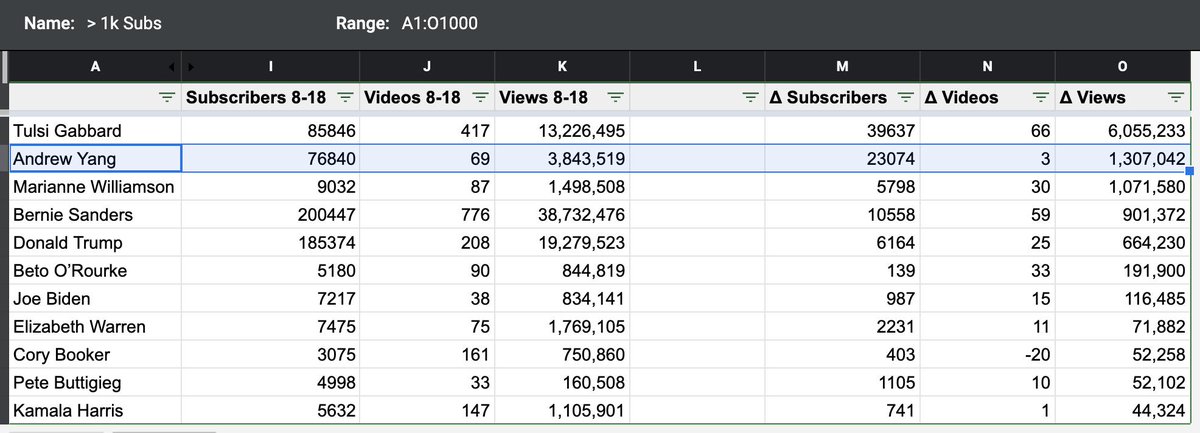This screenshot has height=433, width=1200.
Task: Select column O header
Action: coord(1122,67)
